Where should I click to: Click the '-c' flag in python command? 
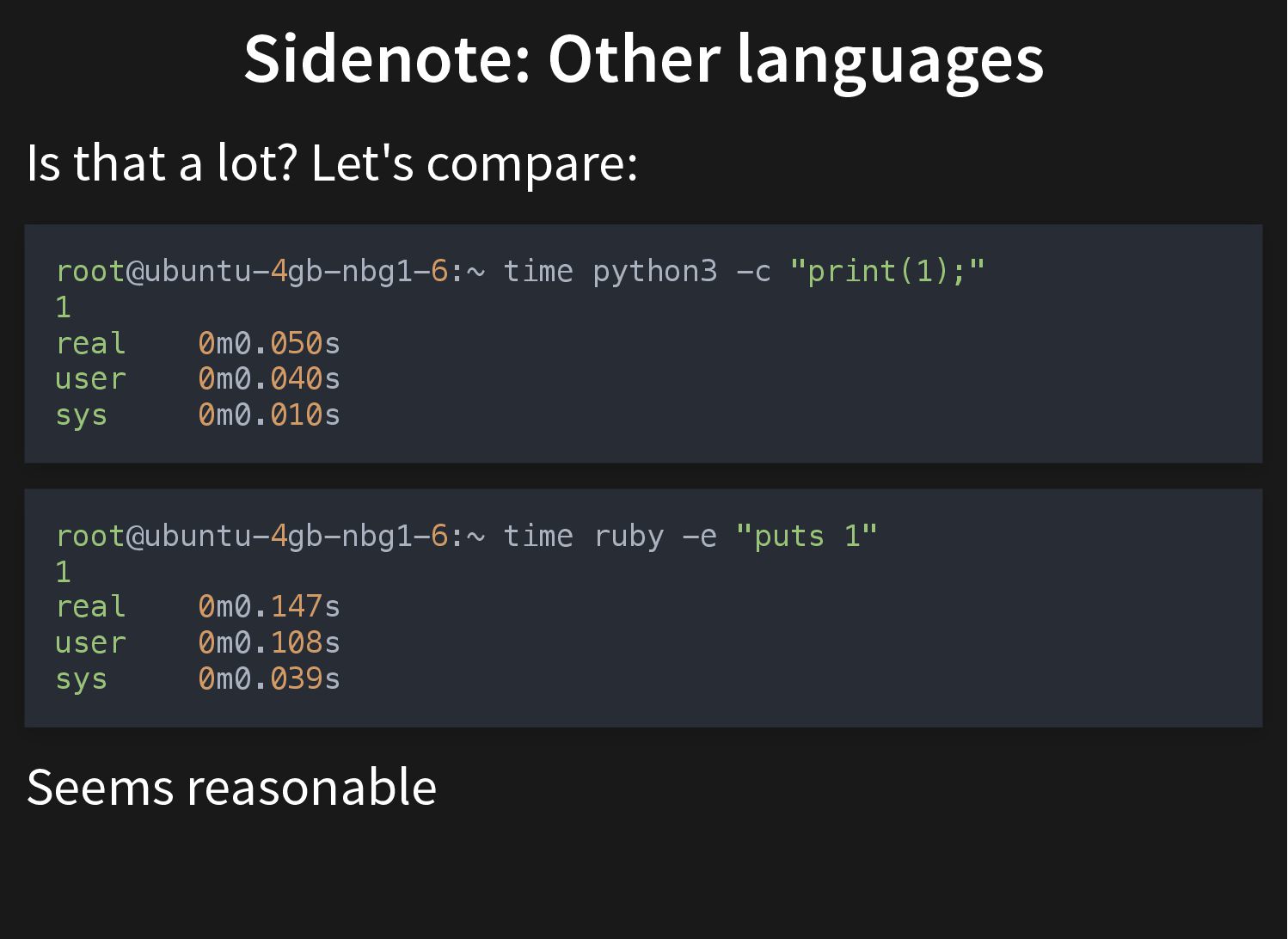point(753,272)
